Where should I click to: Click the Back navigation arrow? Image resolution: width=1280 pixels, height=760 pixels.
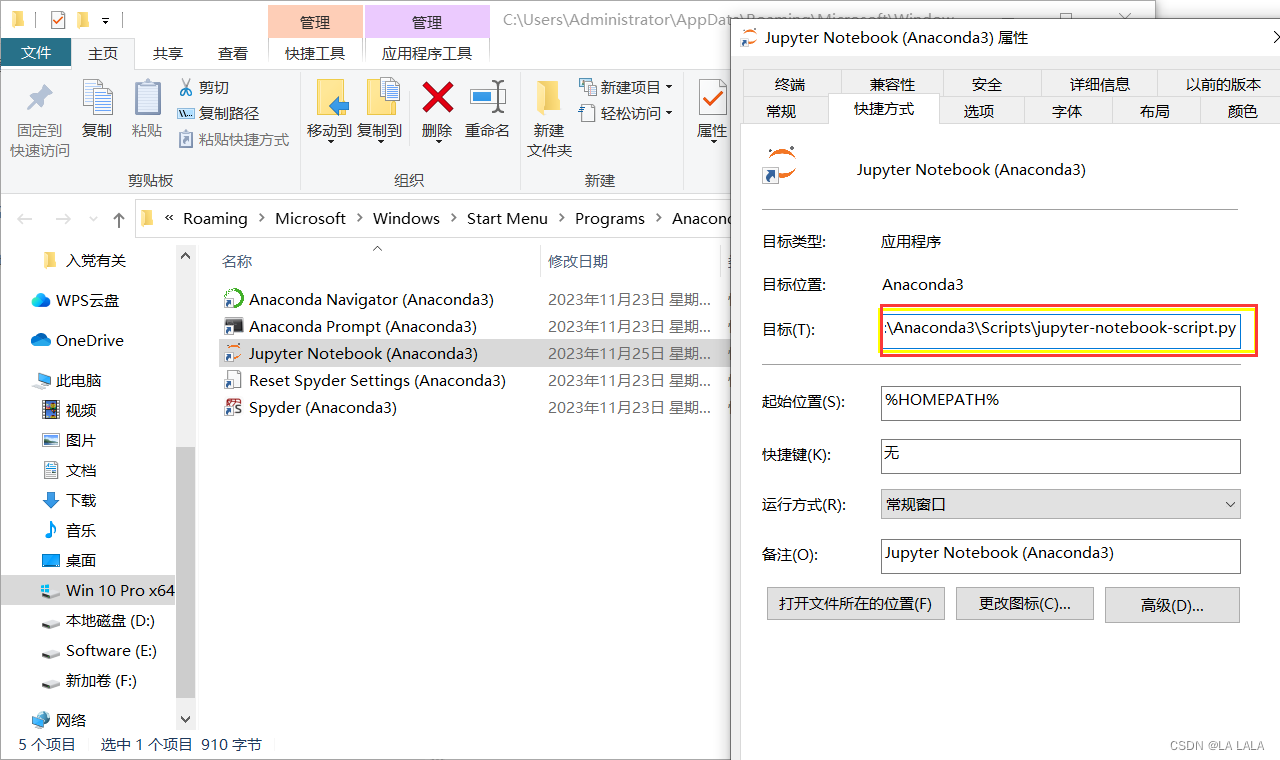click(x=25, y=219)
